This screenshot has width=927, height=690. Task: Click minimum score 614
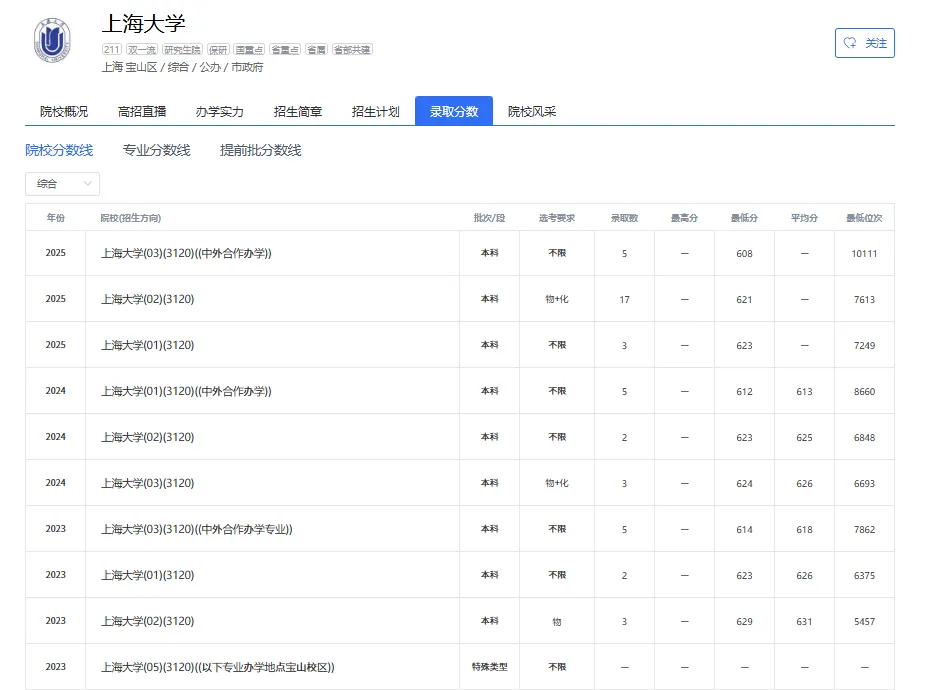coord(744,529)
